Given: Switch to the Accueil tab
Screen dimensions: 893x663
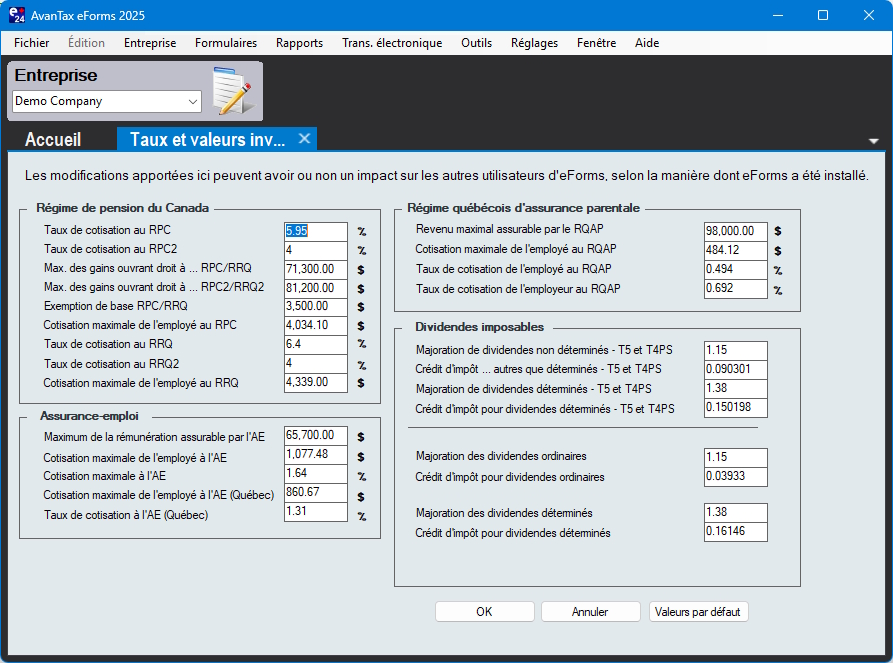Looking at the screenshot, I should tap(53, 140).
